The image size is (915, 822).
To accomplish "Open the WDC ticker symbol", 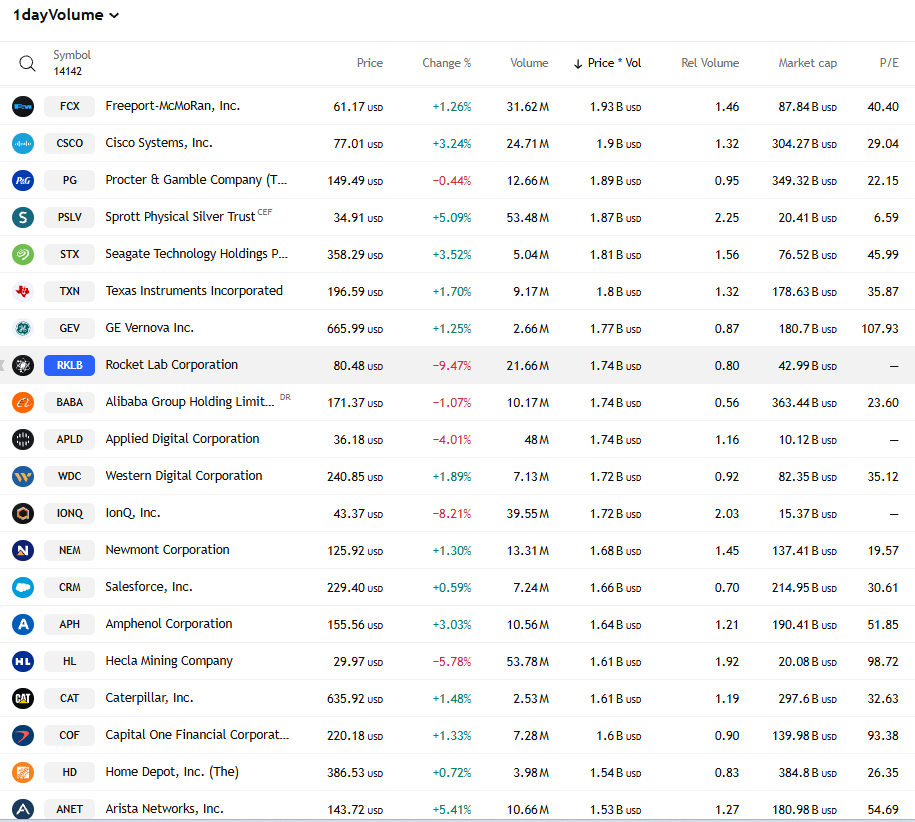I will click(69, 477).
